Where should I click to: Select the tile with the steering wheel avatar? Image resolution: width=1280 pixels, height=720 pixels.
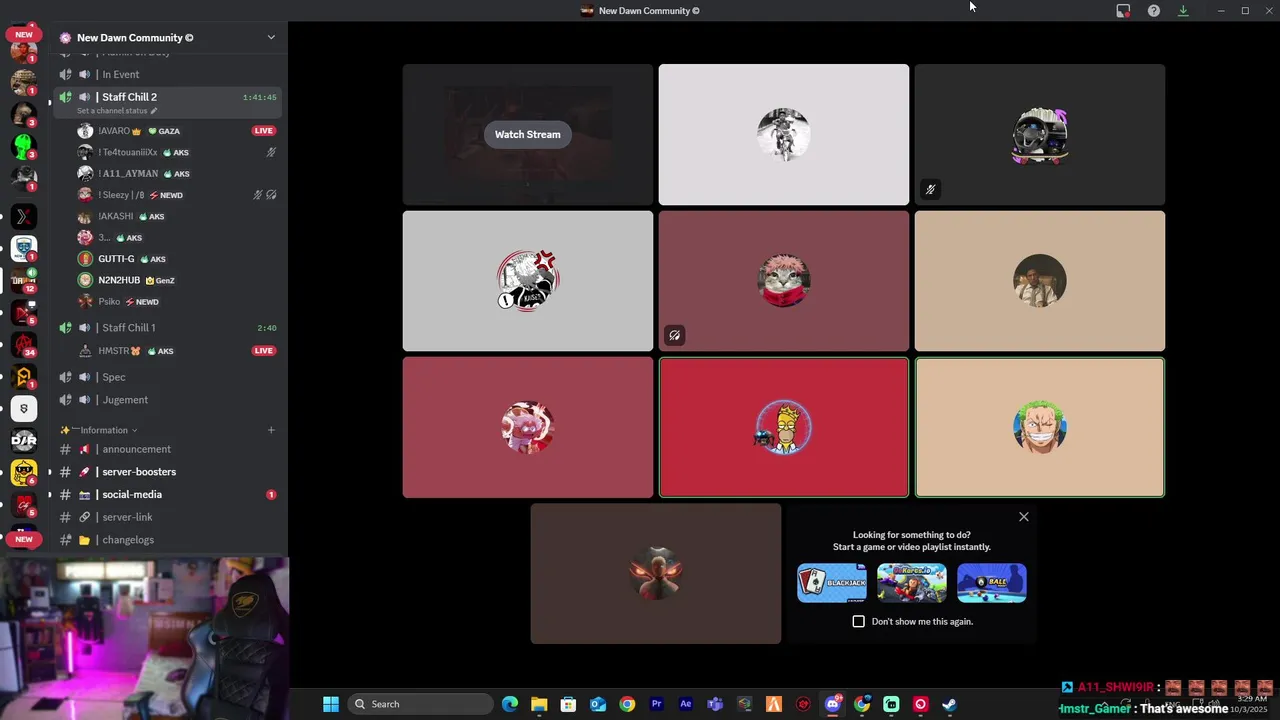[1040, 135]
